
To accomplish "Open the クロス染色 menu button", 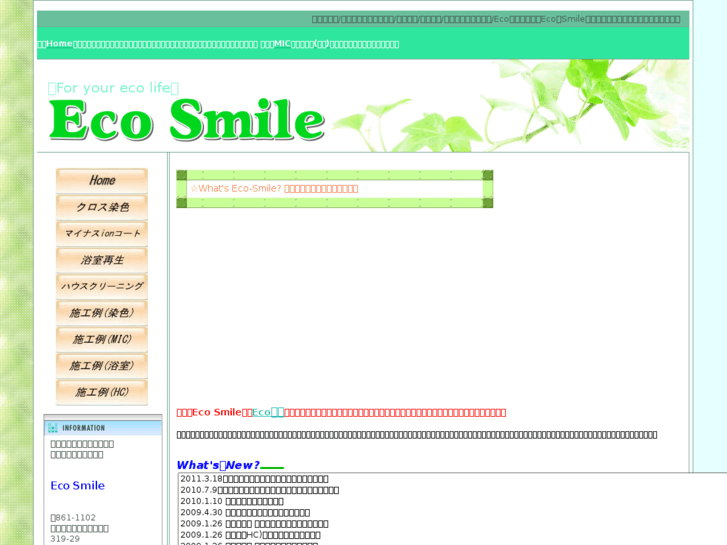I will (102, 207).
